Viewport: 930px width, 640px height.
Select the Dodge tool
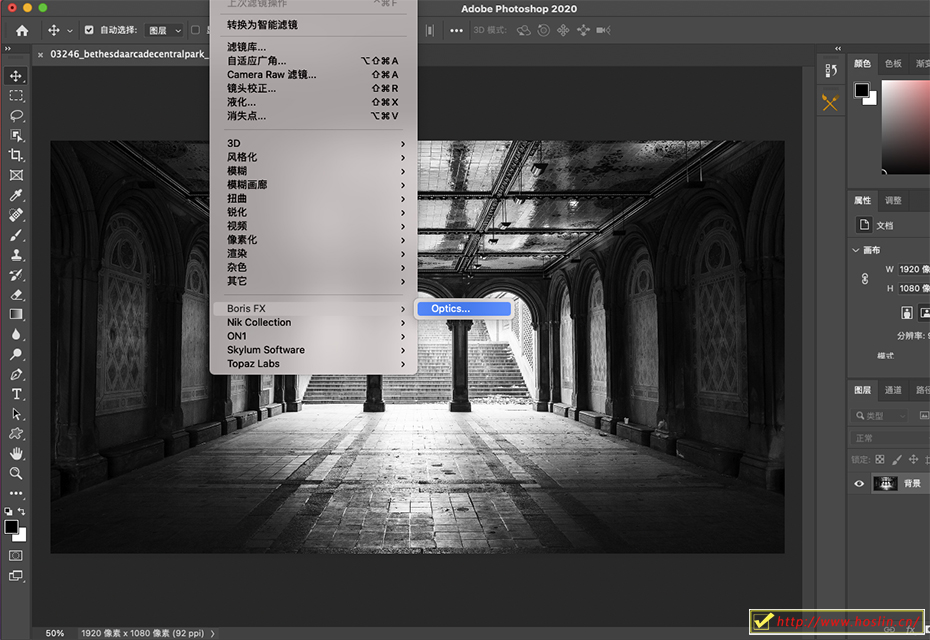click(x=16, y=355)
